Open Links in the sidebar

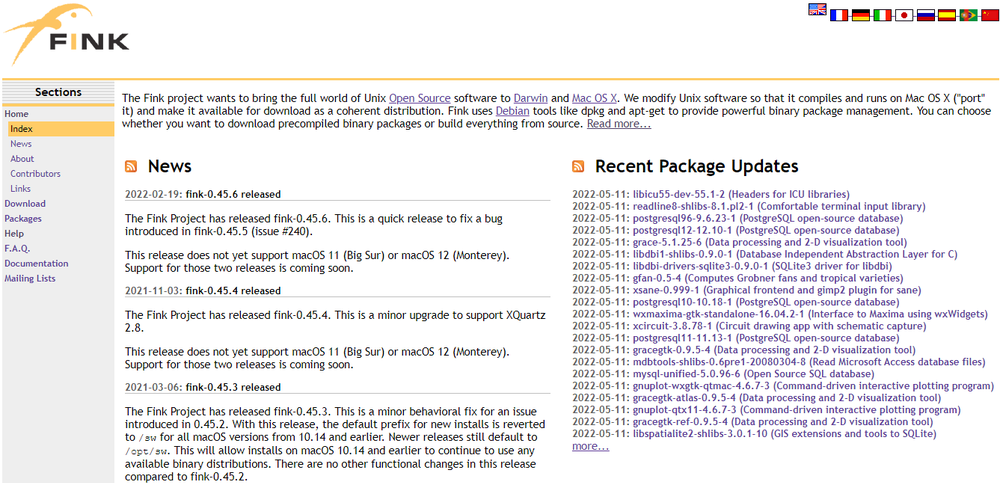coord(20,189)
